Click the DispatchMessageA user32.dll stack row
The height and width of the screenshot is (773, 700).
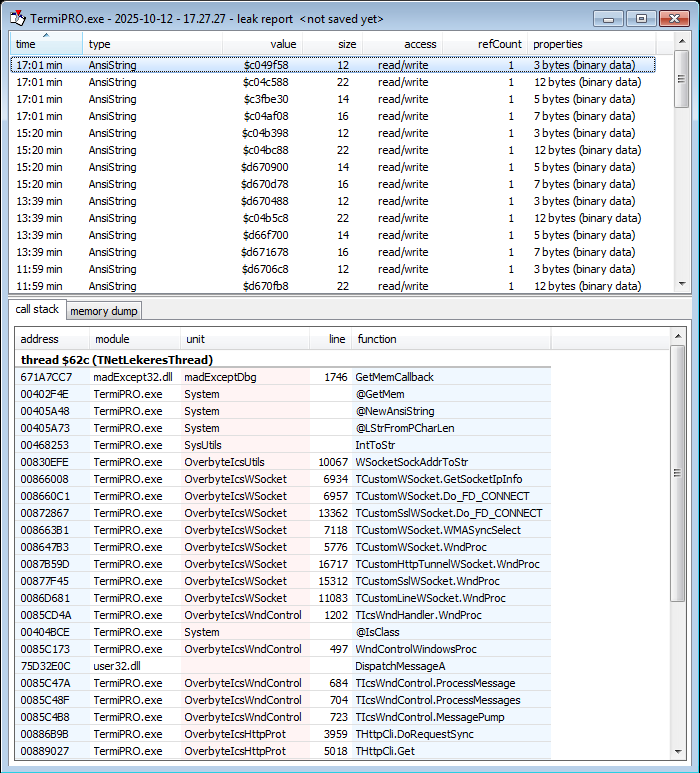(x=400, y=666)
